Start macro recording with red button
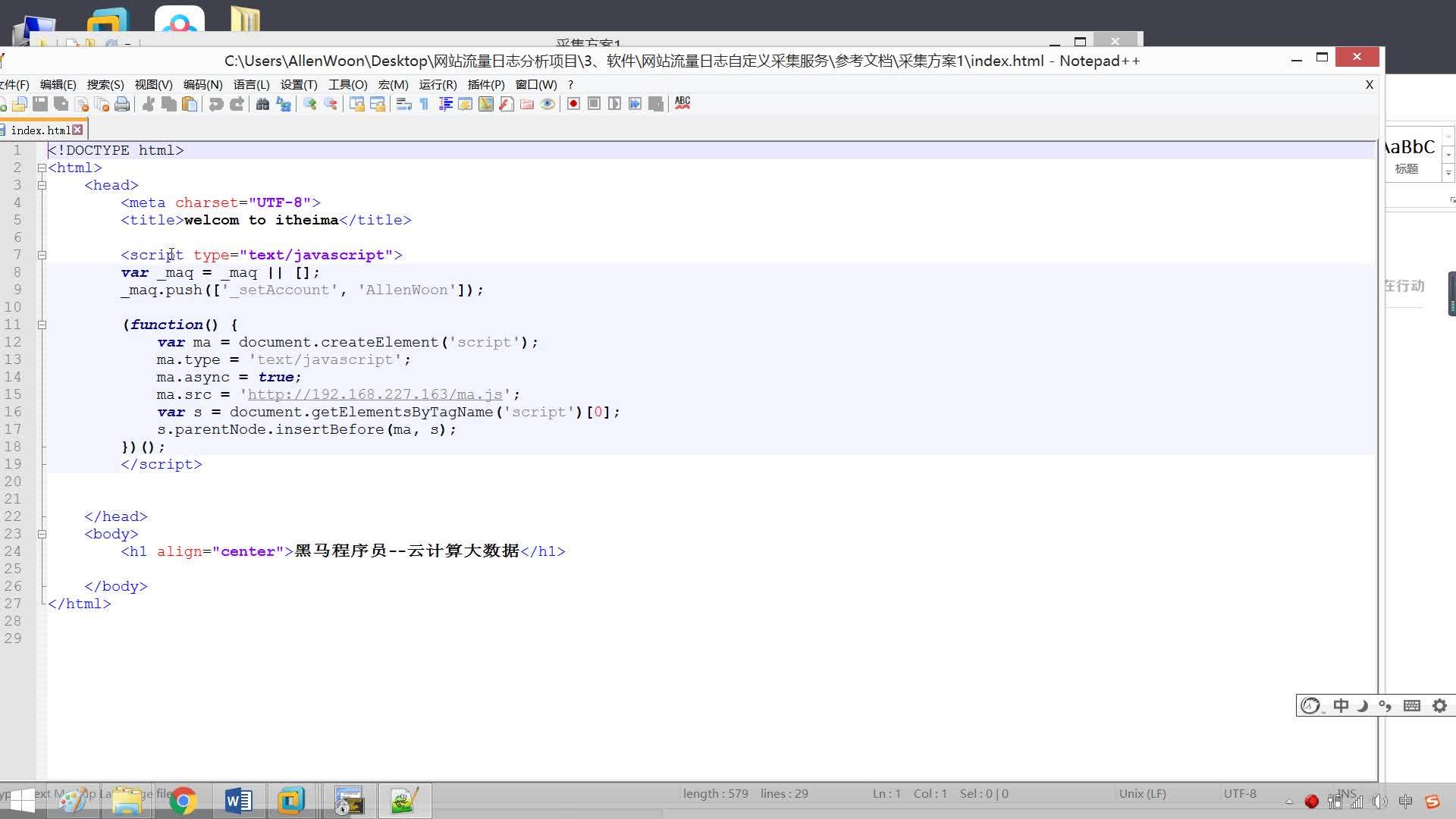This screenshot has height=819, width=1456. [x=573, y=104]
